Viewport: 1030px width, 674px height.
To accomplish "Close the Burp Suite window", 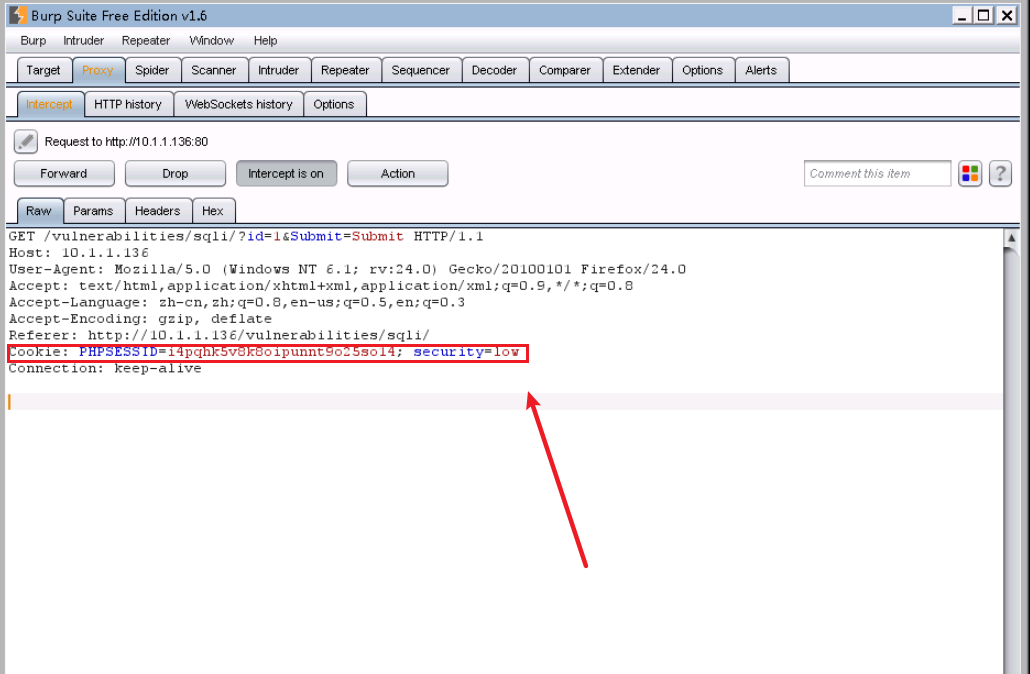I will 1006,15.
